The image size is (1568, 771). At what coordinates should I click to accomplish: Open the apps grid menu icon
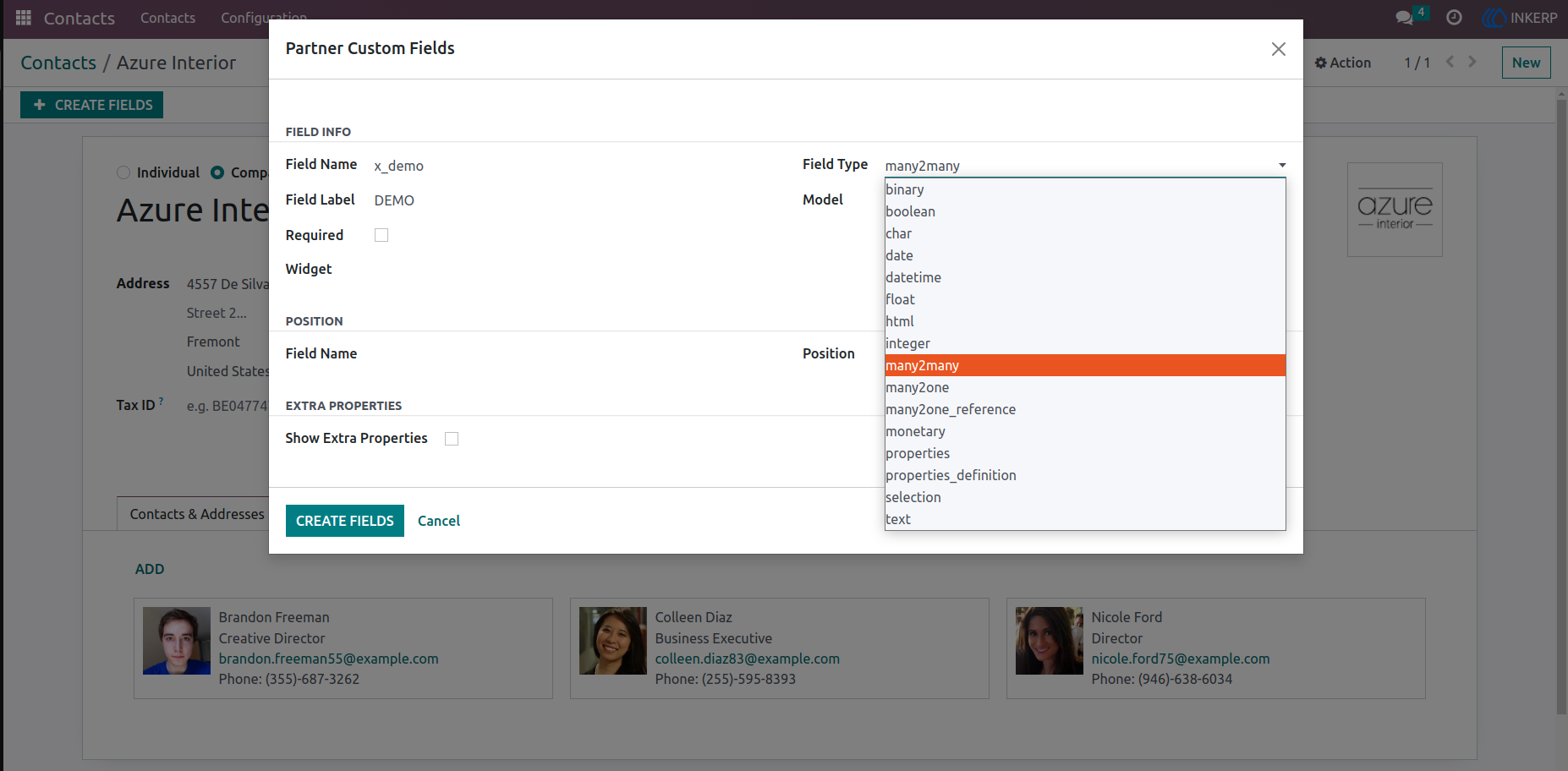pyautogui.click(x=24, y=18)
